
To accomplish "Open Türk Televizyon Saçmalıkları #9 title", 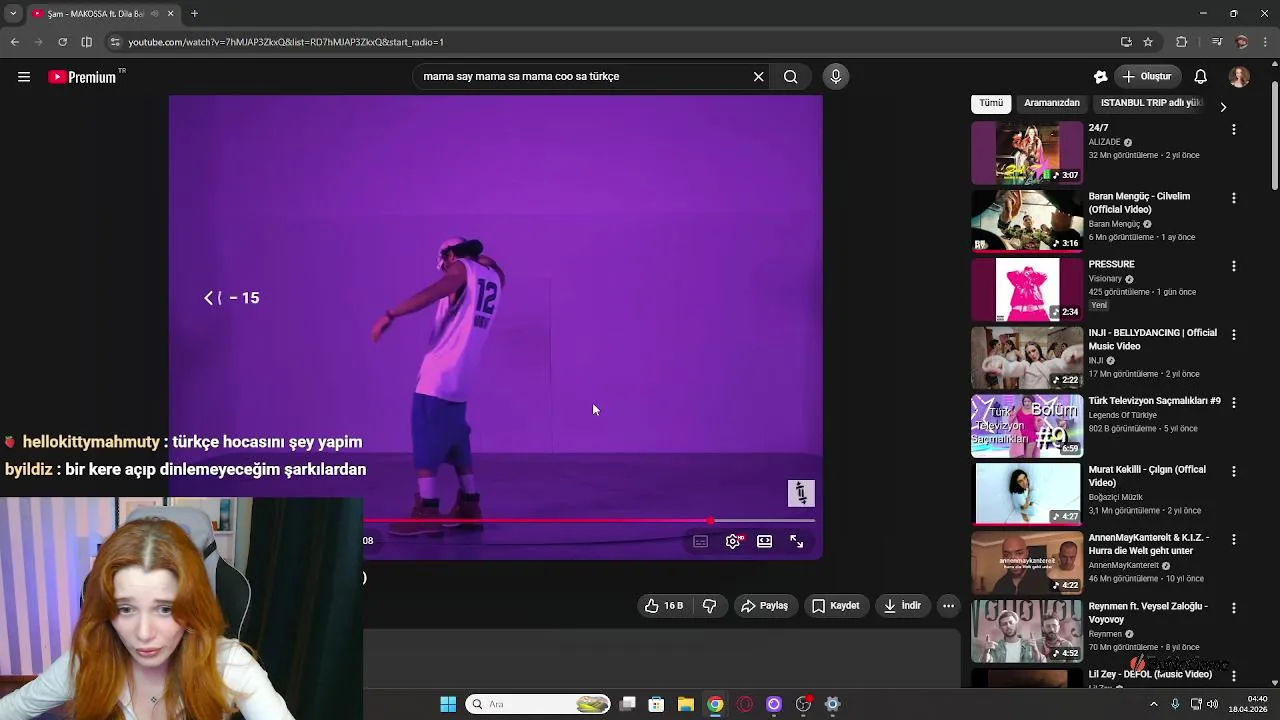I will 1154,401.
